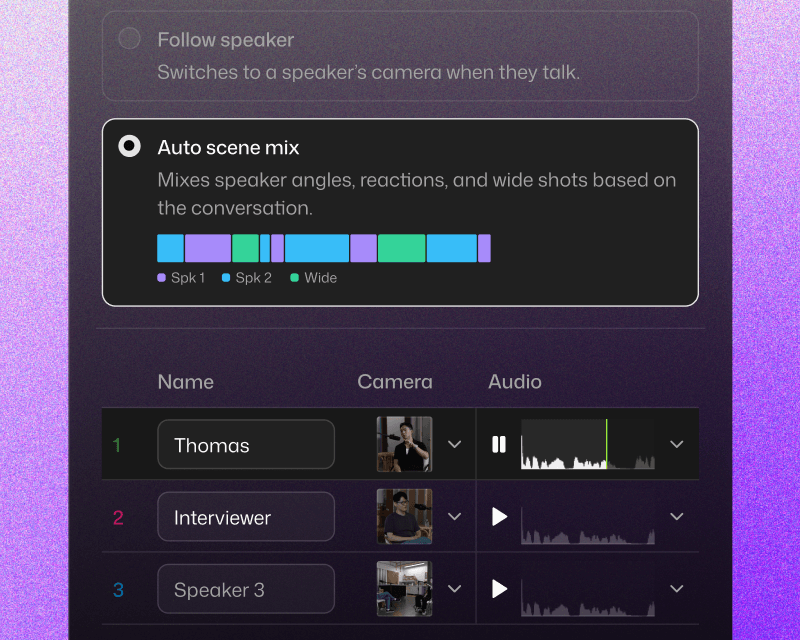Select the wide shot camera thumbnail
The image size is (800, 640).
(x=405, y=588)
